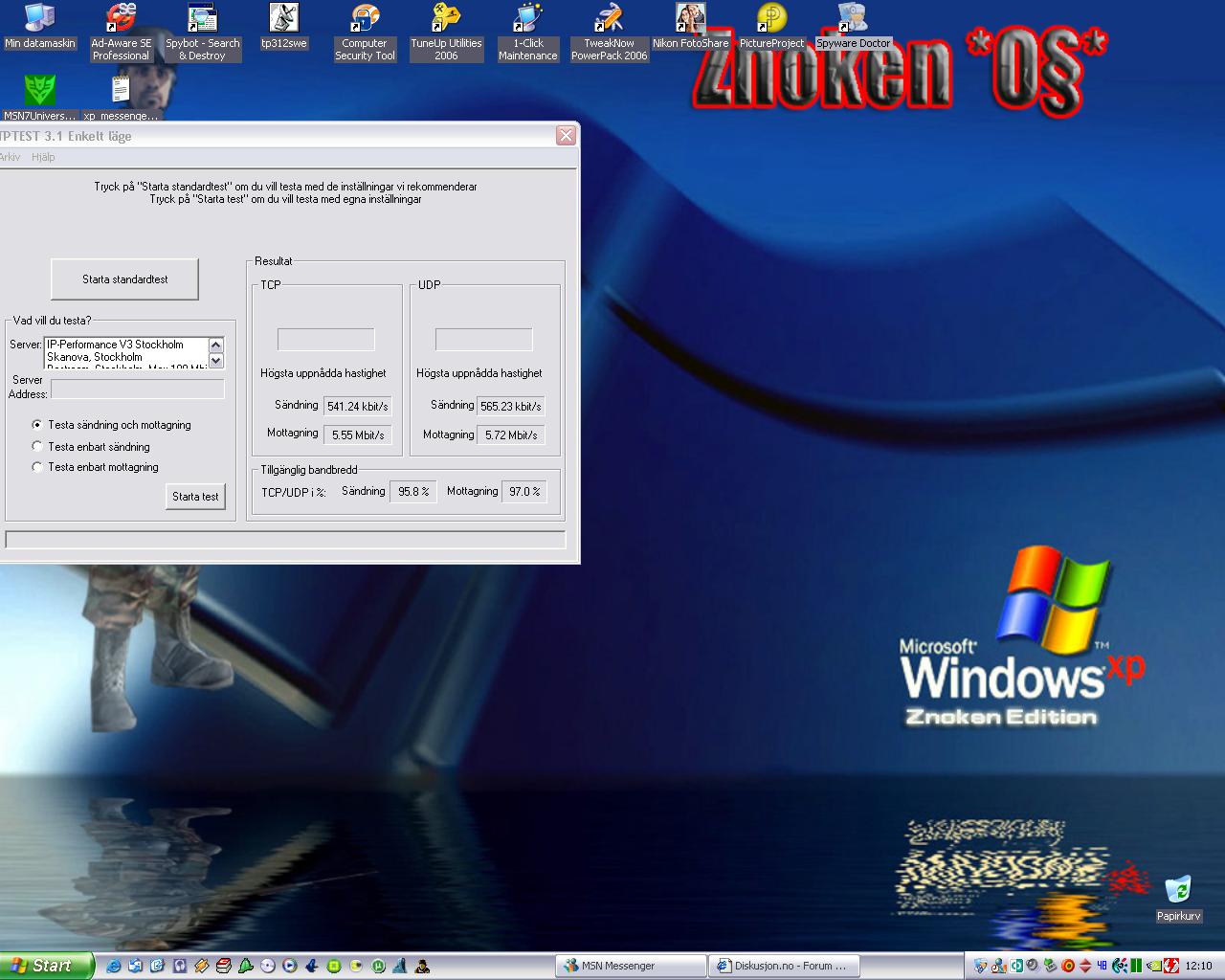The height and width of the screenshot is (980, 1225).
Task: Click bandwidth Mottagning value 97.0 %
Action: [x=524, y=492]
